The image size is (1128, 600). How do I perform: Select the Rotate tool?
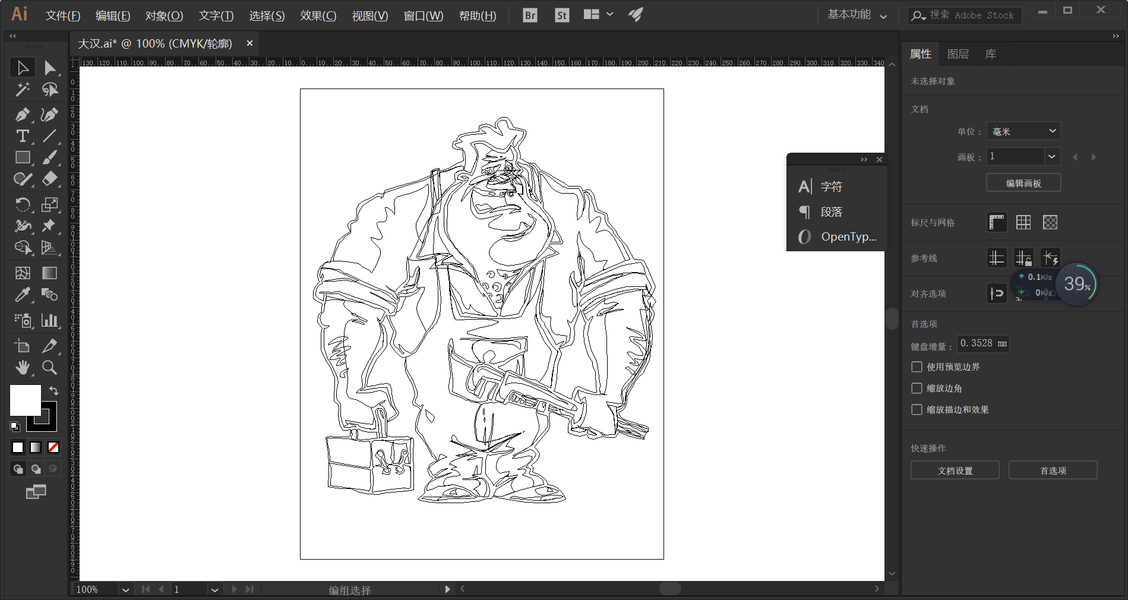point(22,204)
